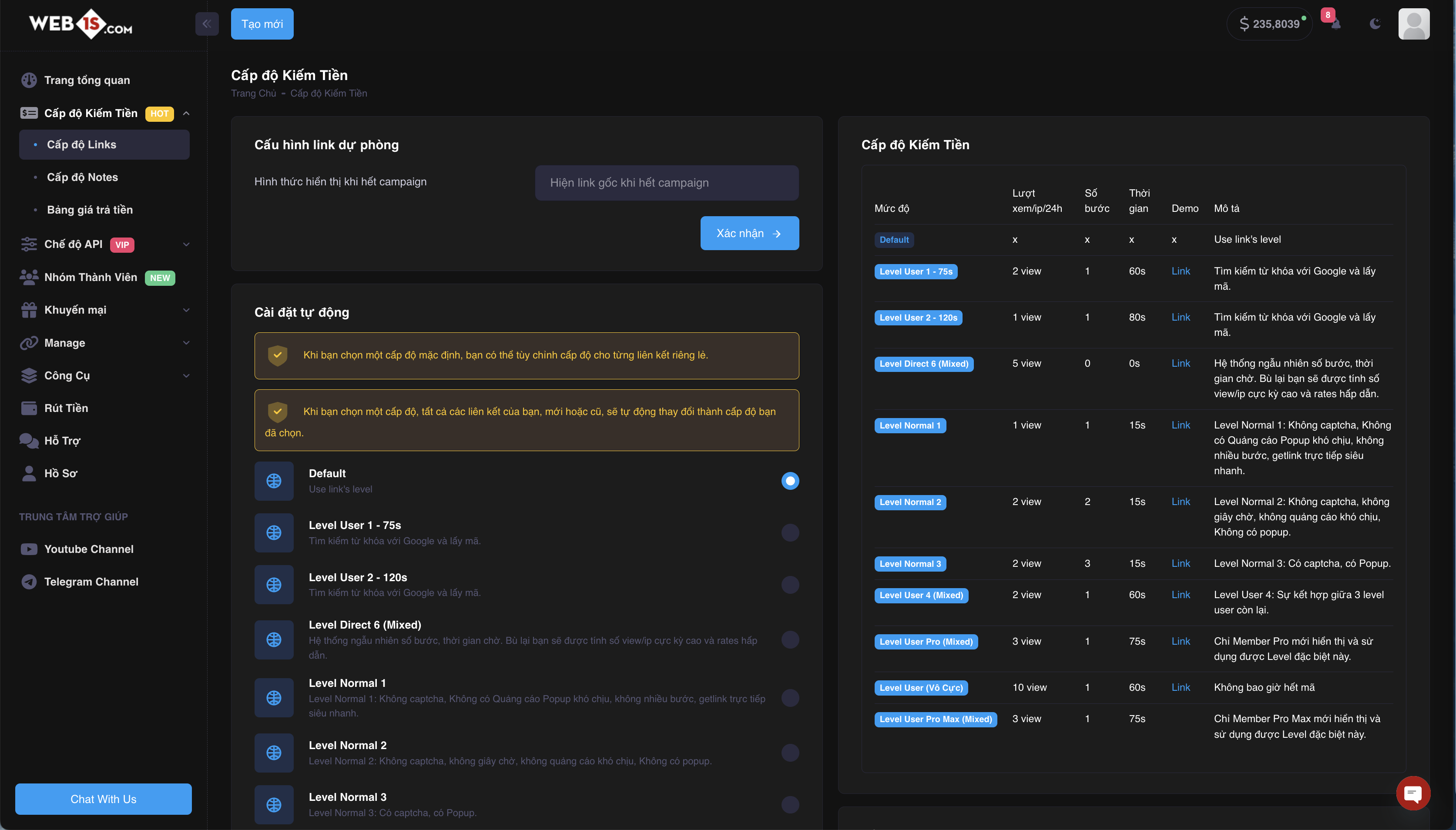Click the Rút Tiền wallet icon
The height and width of the screenshot is (830, 1456).
(29, 408)
